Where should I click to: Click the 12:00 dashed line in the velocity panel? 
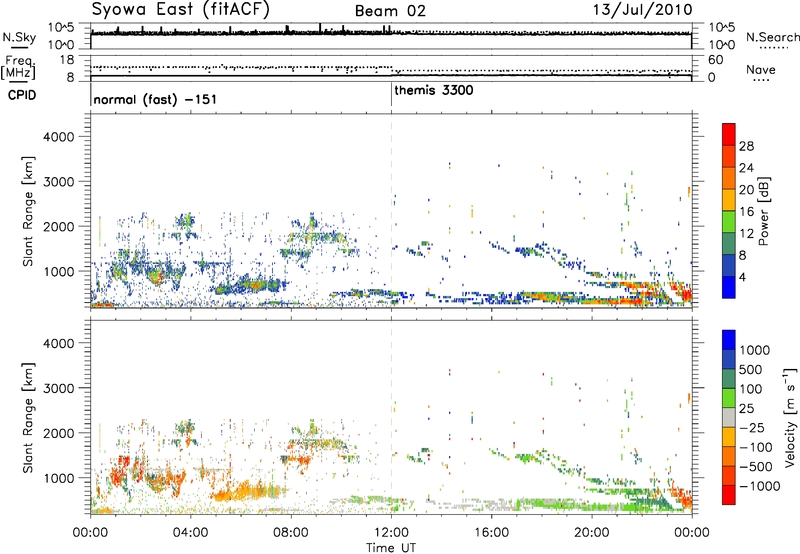pyautogui.click(x=391, y=418)
